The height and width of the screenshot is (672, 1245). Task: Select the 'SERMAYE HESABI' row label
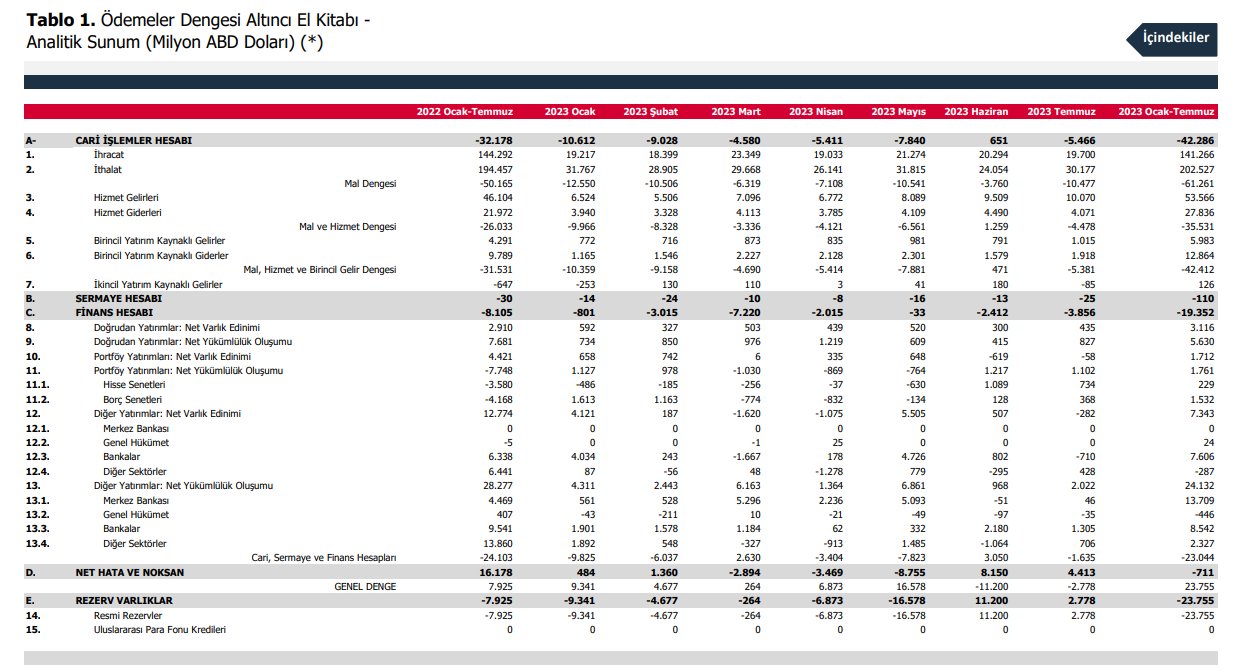(x=119, y=299)
